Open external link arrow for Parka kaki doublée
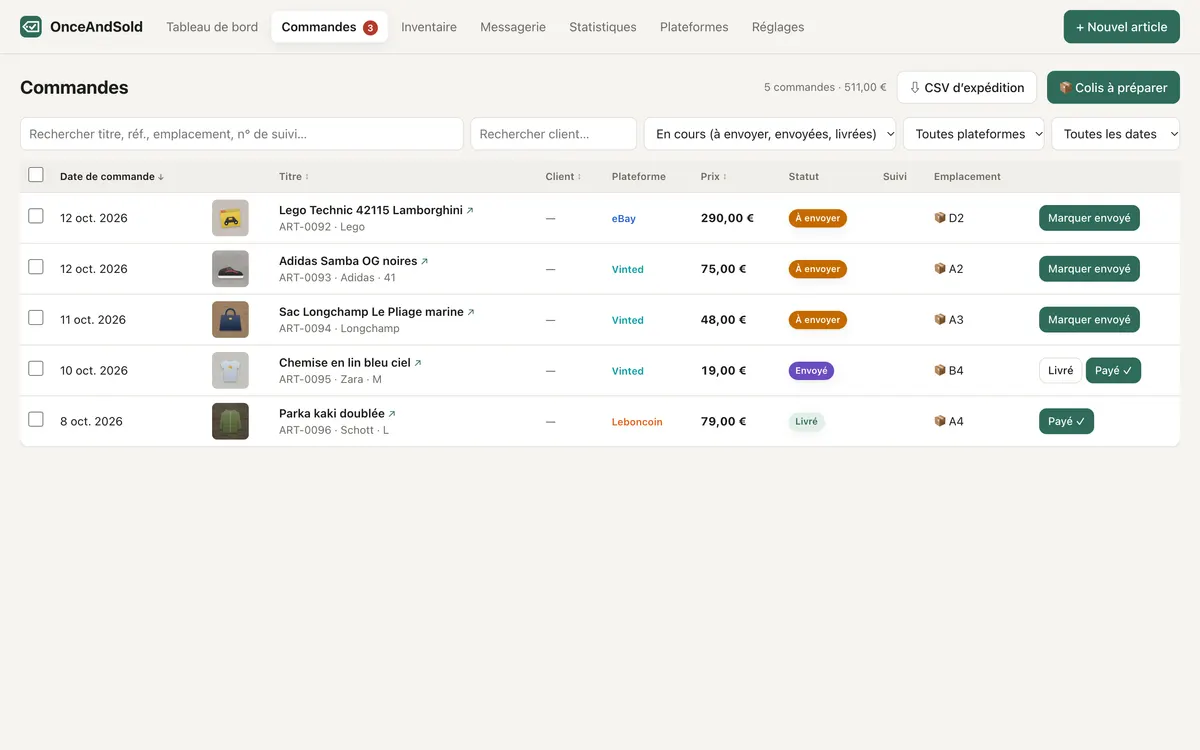 pyautogui.click(x=392, y=414)
